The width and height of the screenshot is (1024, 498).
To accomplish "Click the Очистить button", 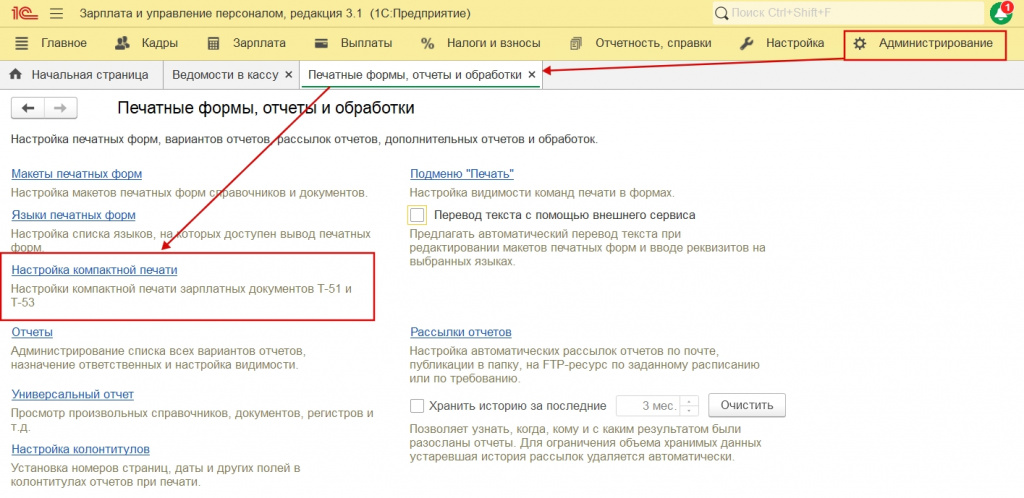I will [746, 405].
